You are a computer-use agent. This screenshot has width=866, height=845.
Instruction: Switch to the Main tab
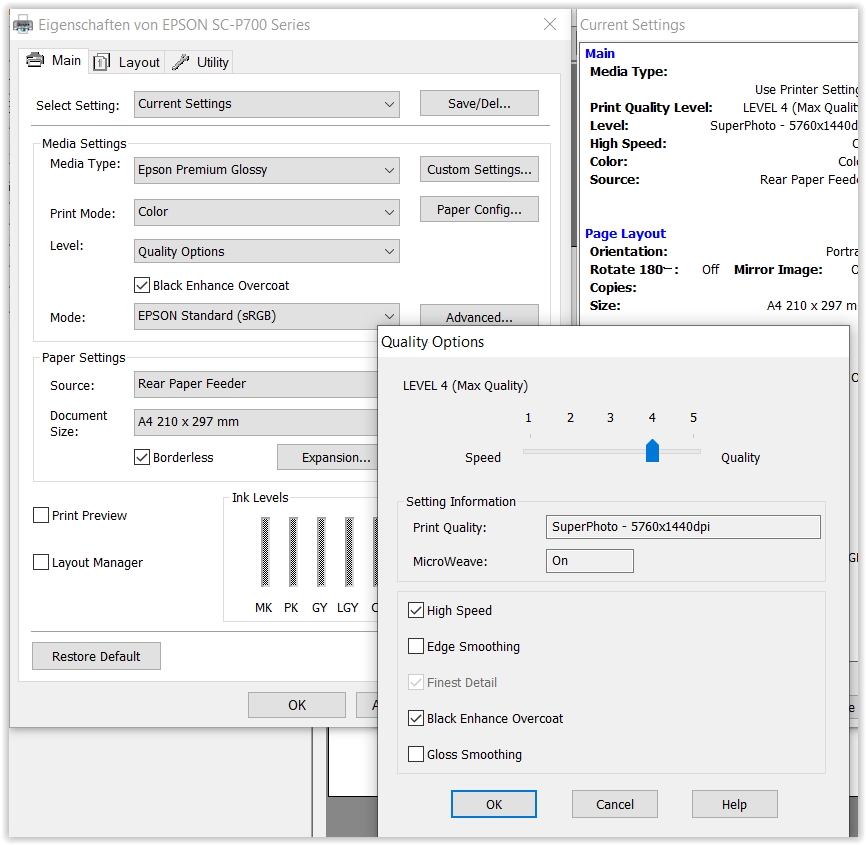click(55, 61)
